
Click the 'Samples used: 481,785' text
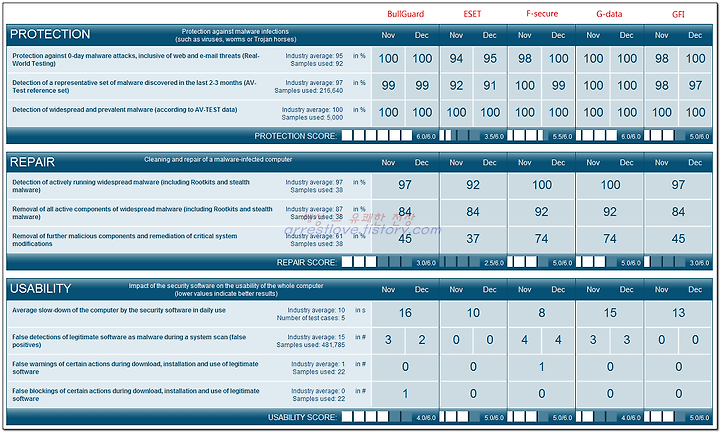tap(310, 345)
